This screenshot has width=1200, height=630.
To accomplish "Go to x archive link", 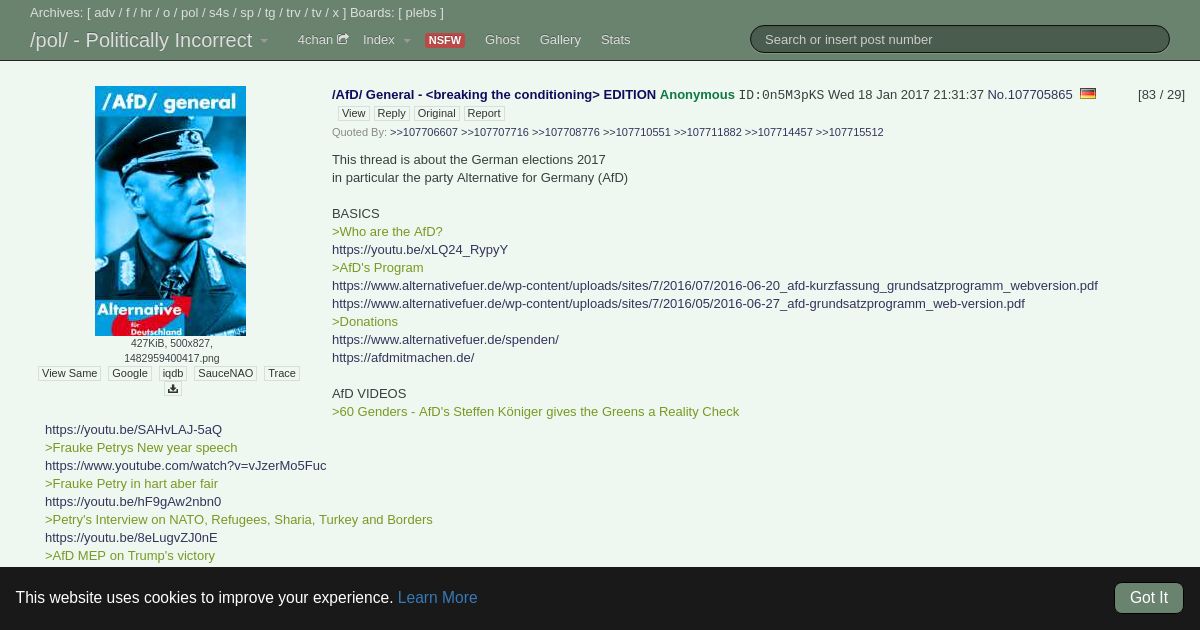I will [336, 13].
